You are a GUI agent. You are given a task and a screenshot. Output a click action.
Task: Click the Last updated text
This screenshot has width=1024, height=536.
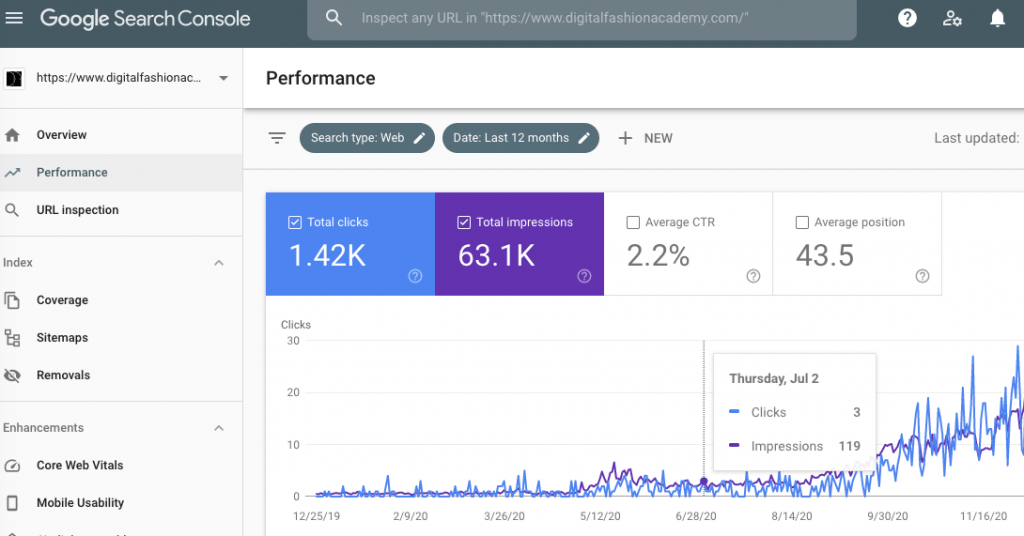pos(977,138)
